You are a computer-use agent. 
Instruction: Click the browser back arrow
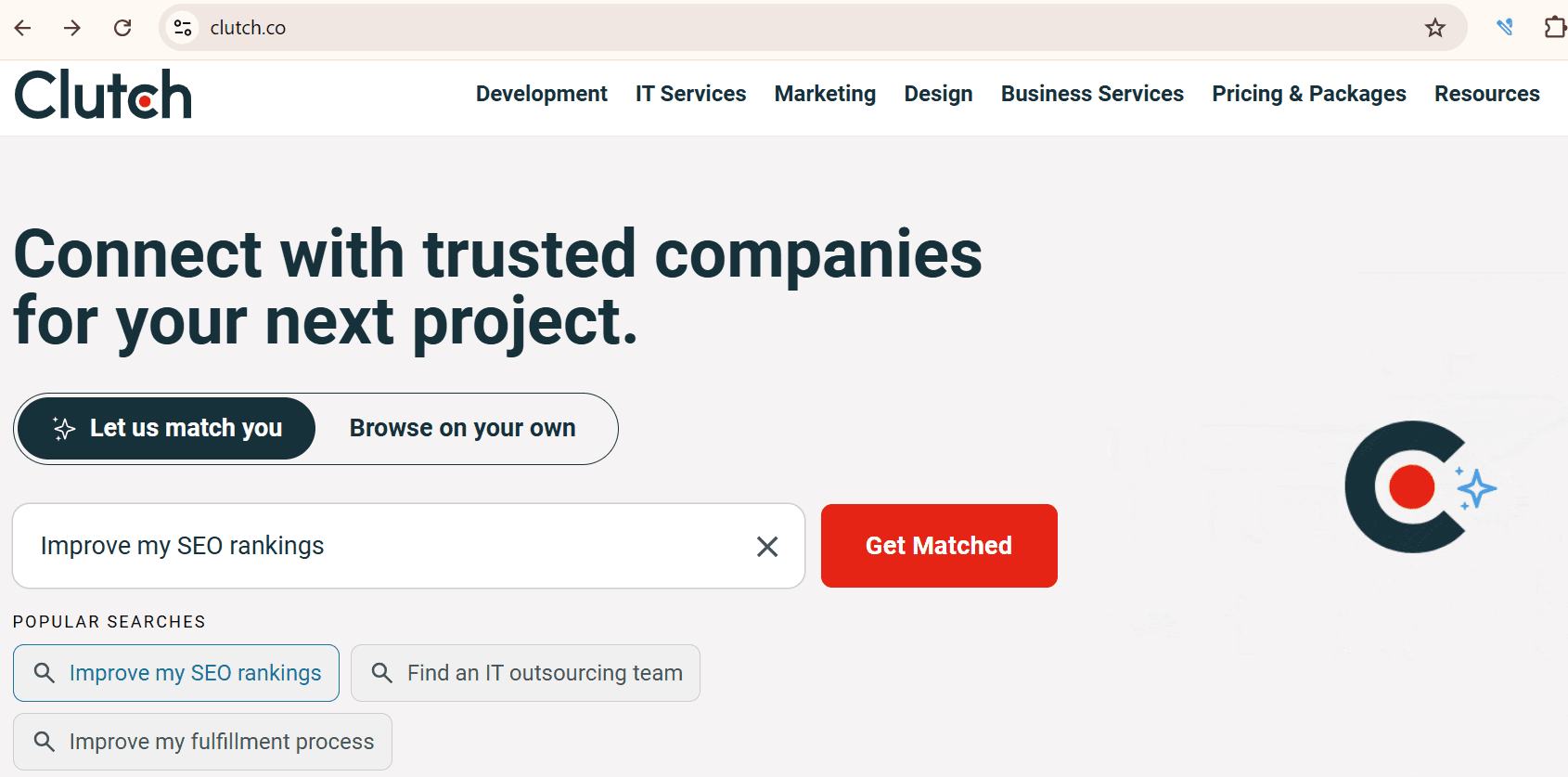pyautogui.click(x=23, y=28)
